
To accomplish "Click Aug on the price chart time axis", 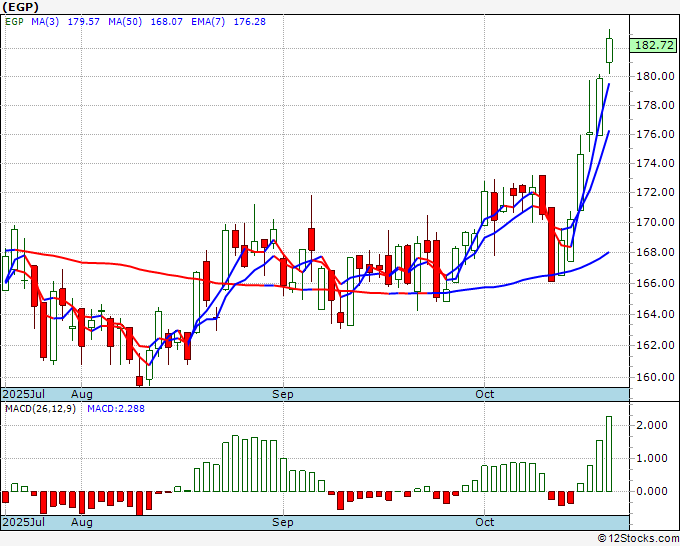I will coord(82,394).
